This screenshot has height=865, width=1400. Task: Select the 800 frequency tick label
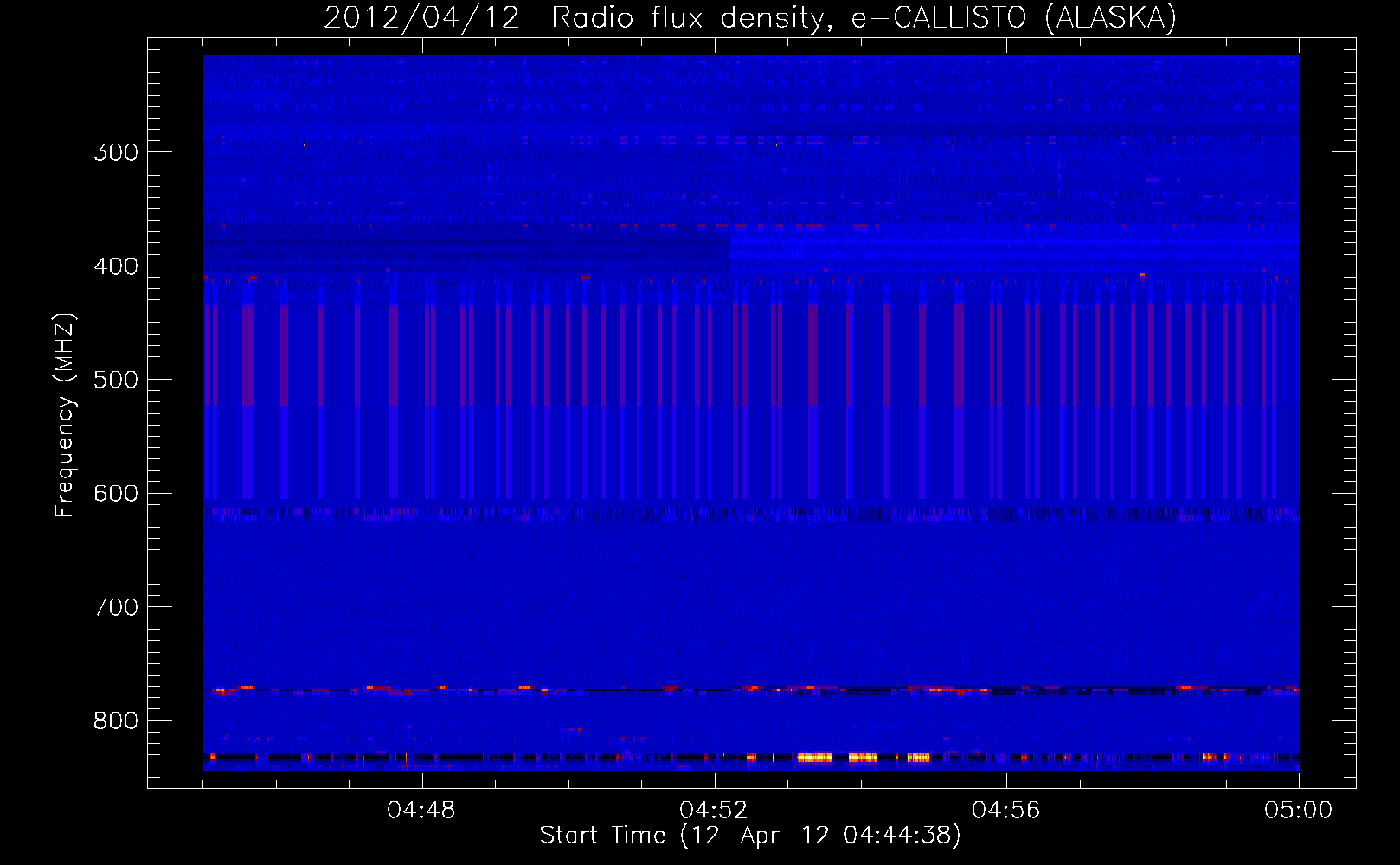[116, 721]
